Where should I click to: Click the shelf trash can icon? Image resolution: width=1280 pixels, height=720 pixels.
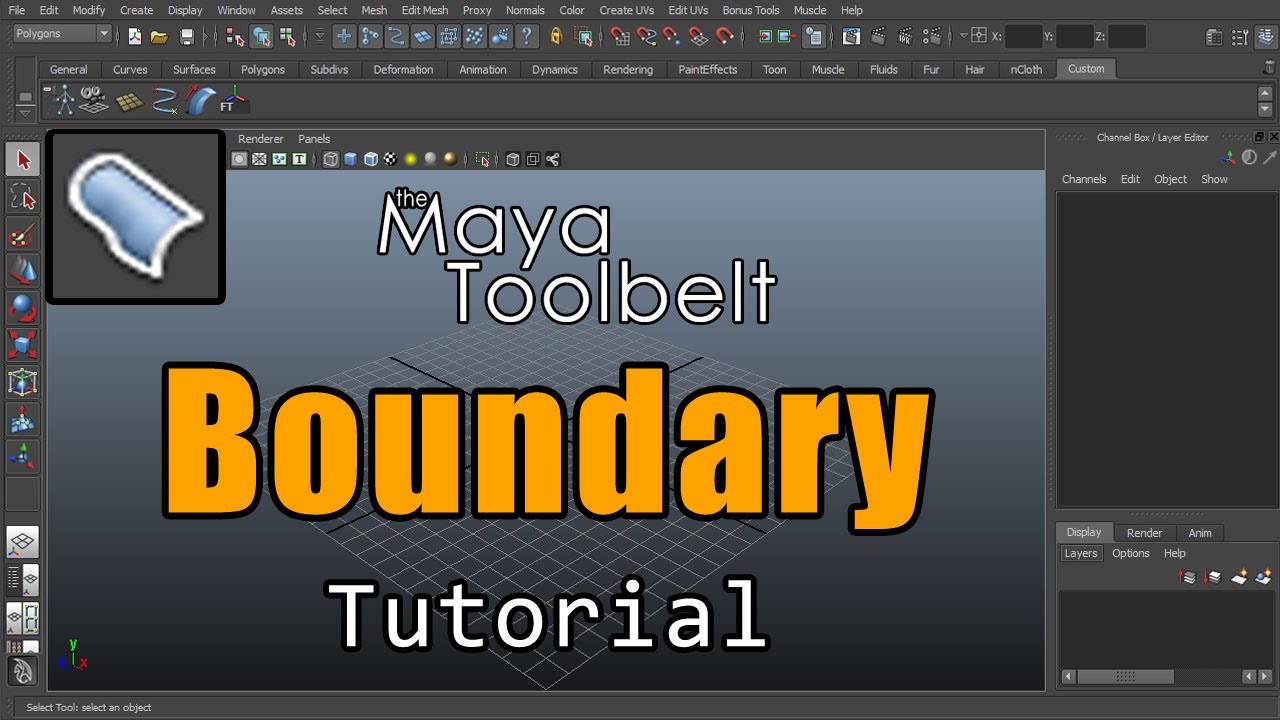click(1270, 69)
